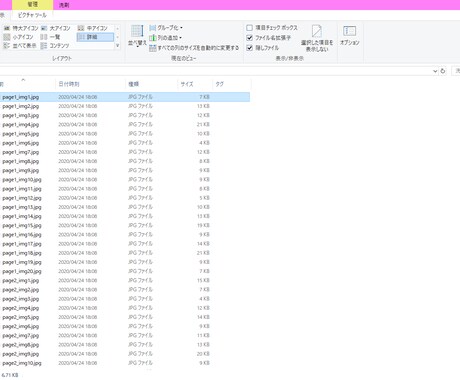The image size is (460, 380).
Task: Toggle the 隠しファイル checkbox
Action: pos(249,48)
